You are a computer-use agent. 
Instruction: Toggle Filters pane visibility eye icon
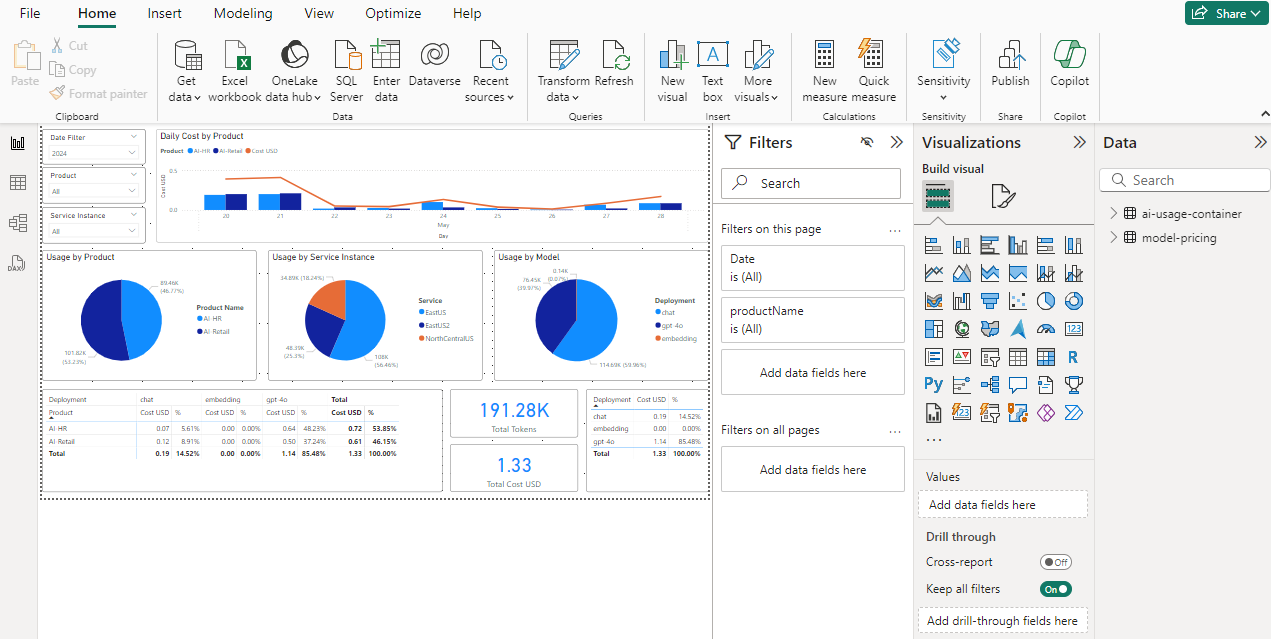pyautogui.click(x=867, y=142)
